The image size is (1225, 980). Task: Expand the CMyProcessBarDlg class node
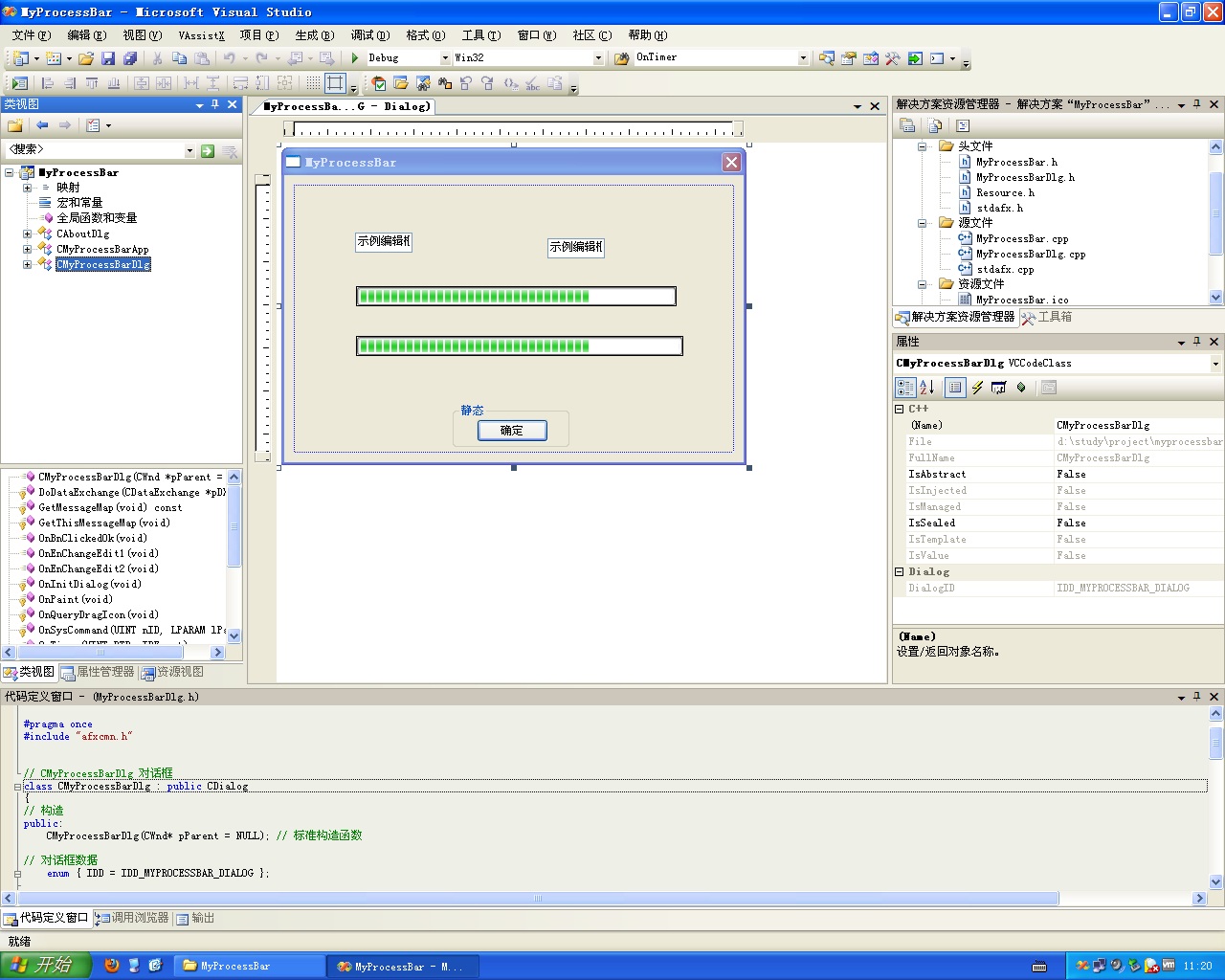coord(28,264)
